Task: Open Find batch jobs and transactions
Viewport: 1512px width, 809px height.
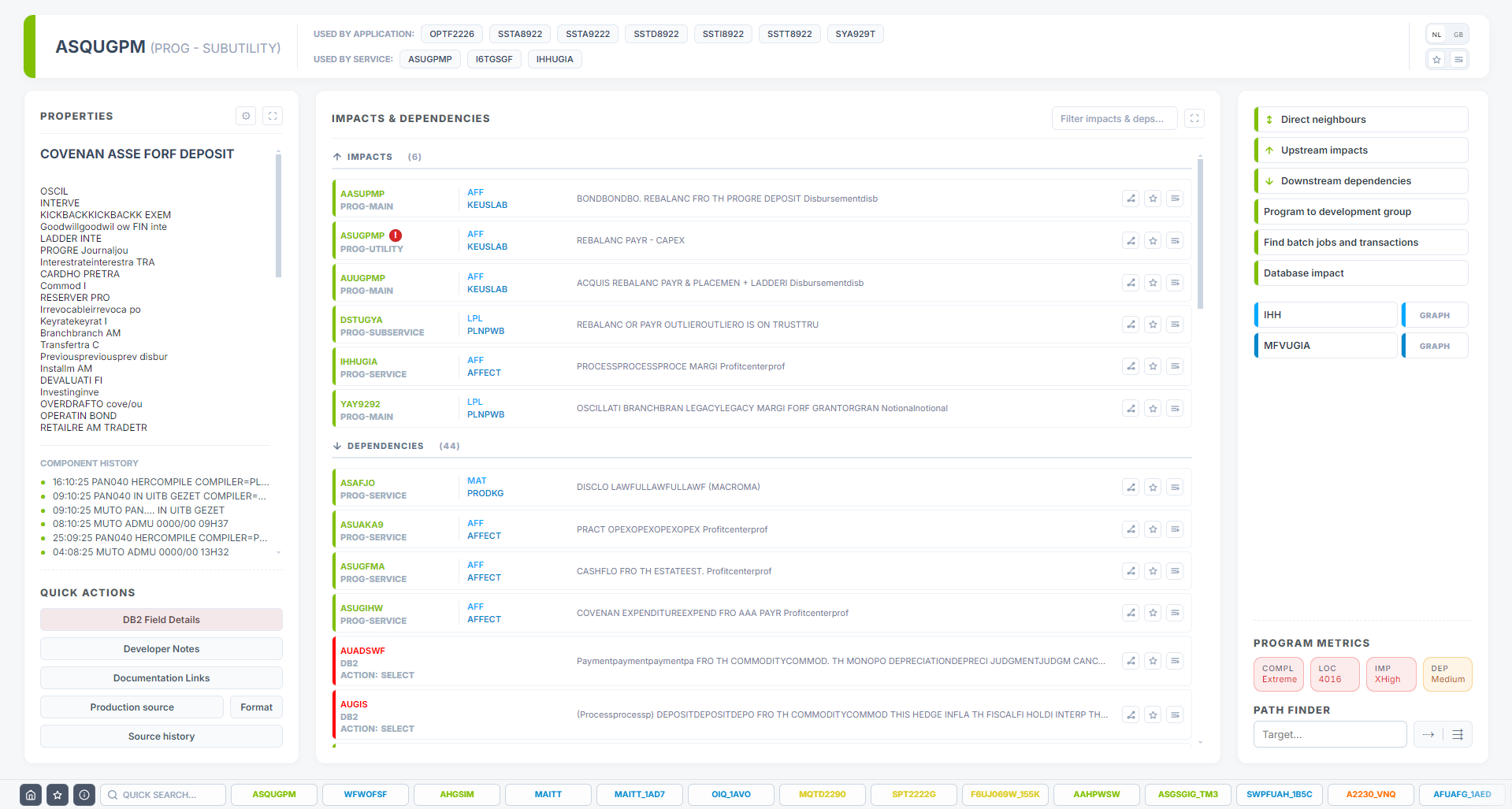Action: (x=1362, y=243)
